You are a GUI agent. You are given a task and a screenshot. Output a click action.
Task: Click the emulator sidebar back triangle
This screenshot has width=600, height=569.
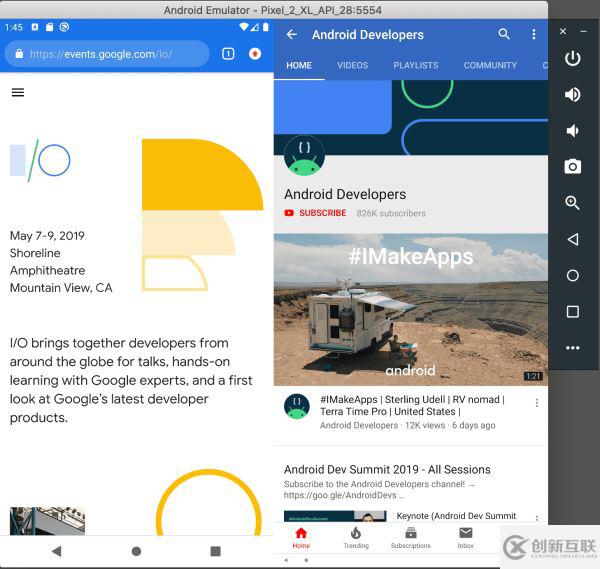[572, 239]
